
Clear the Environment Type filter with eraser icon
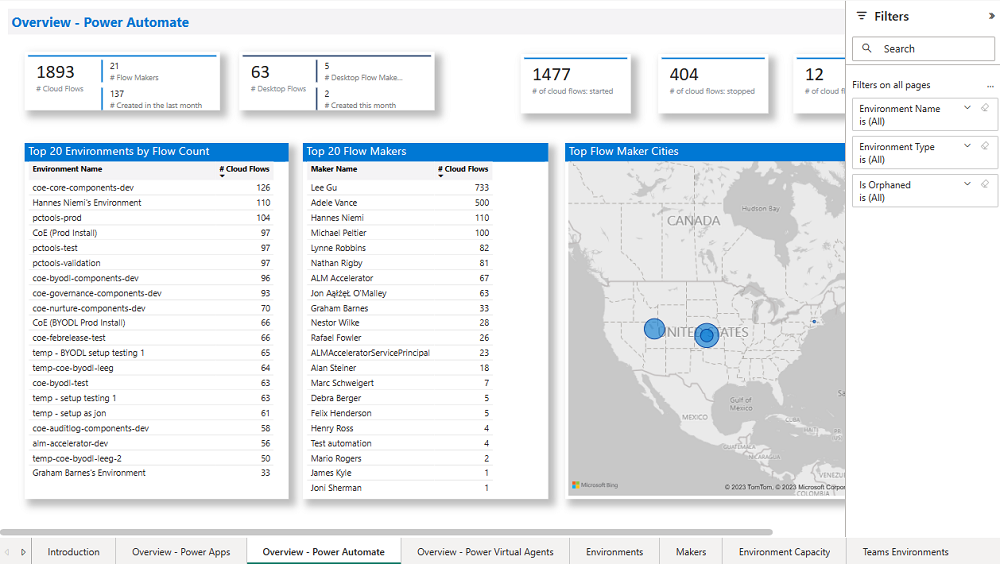(985, 146)
